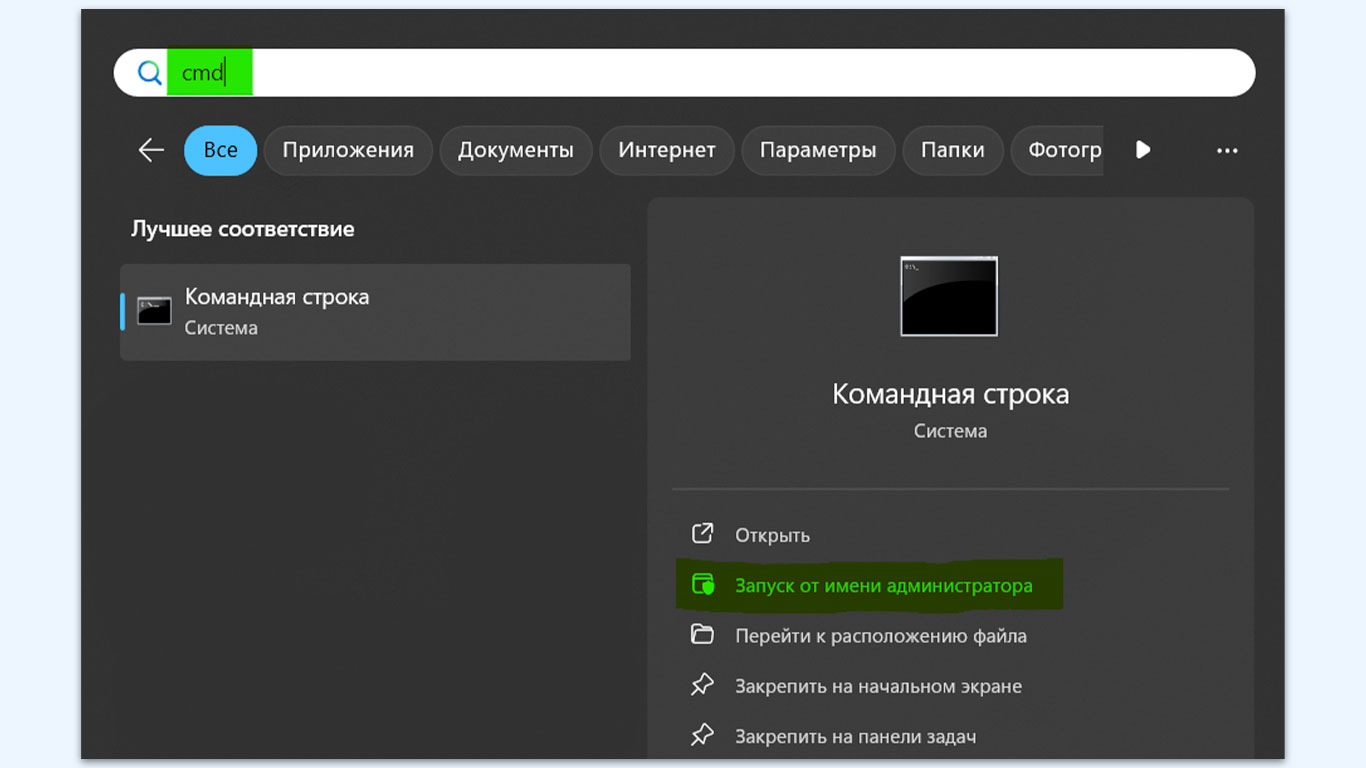The height and width of the screenshot is (768, 1366).
Task: Click the Лучшее соответствие heading
Action: coord(243,229)
